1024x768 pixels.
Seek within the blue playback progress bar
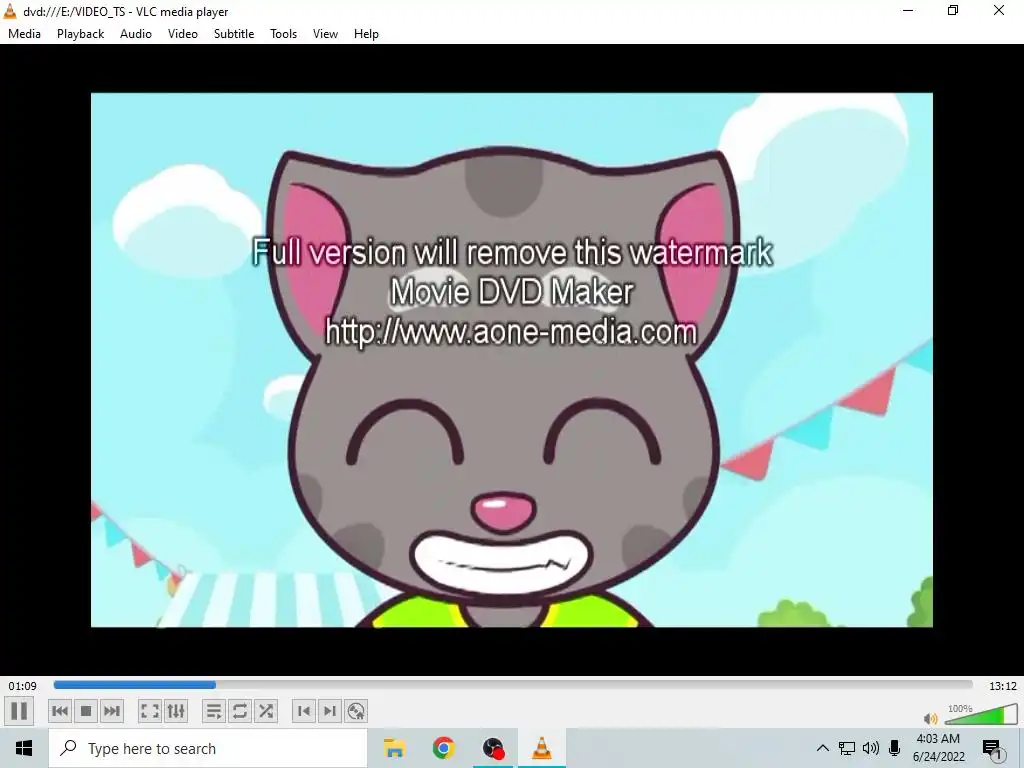click(x=513, y=685)
